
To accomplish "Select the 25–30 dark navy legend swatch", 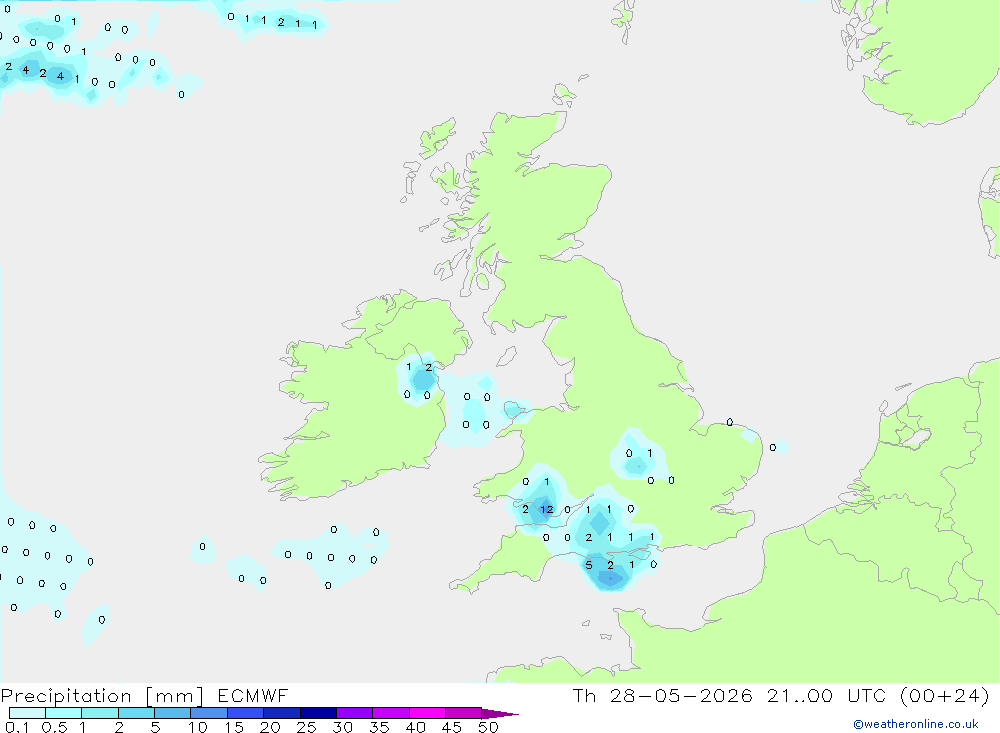I will point(318,713).
